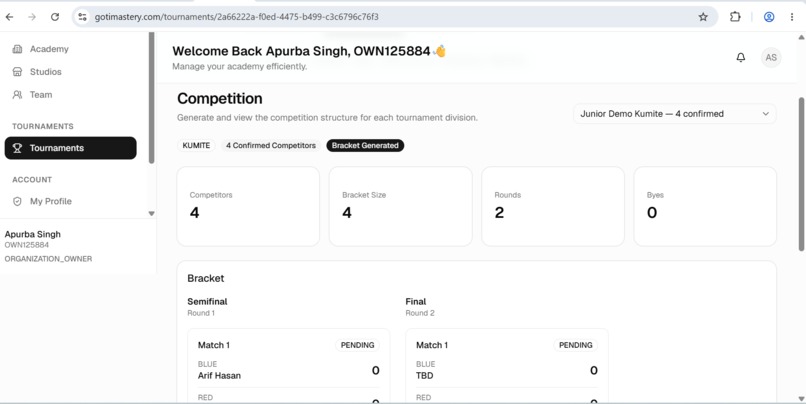This screenshot has height=404, width=806.
Task: Click the KUMITE tag
Action: click(196, 145)
